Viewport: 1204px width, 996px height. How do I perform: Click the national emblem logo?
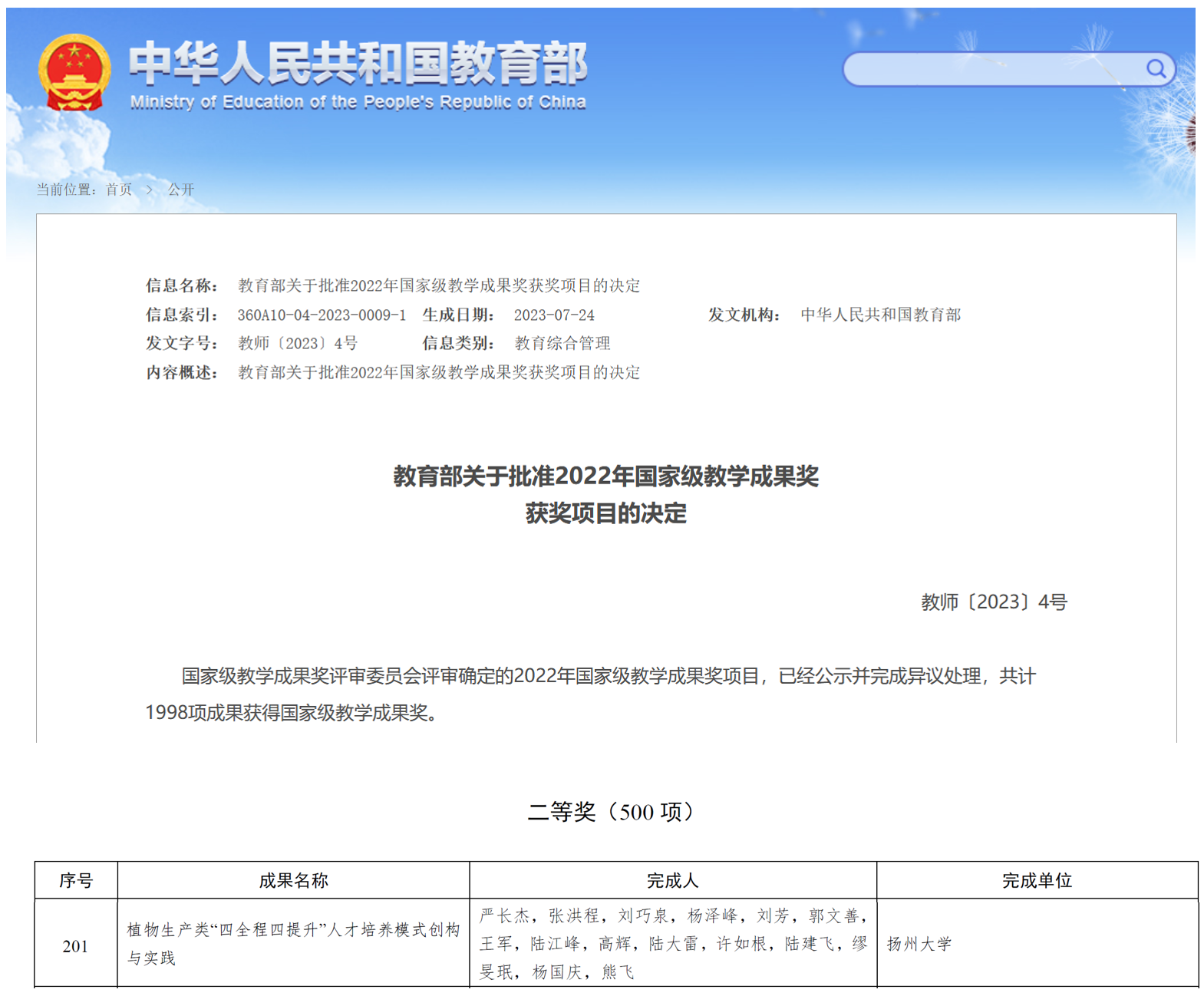(74, 73)
